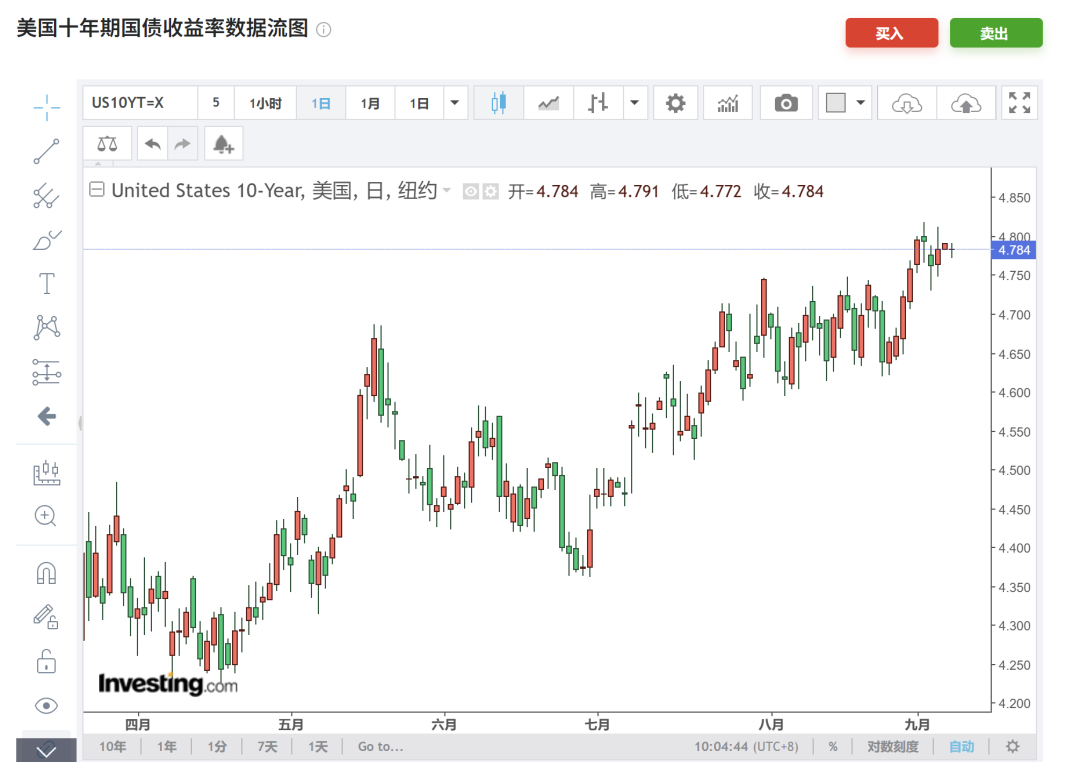Select the text annotation tool

(47, 283)
